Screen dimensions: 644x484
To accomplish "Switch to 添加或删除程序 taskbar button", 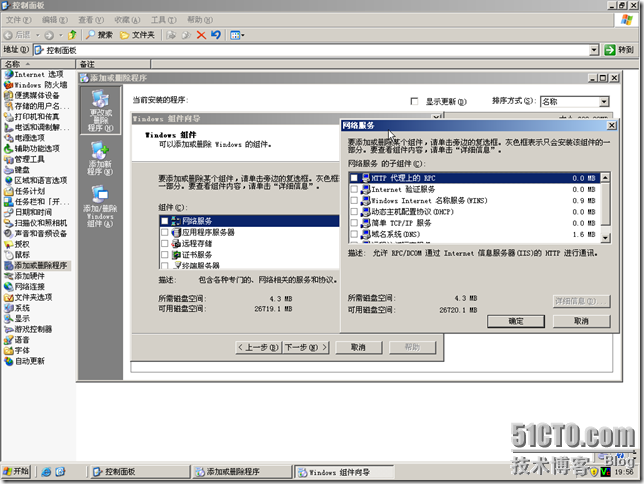I will [242, 472].
